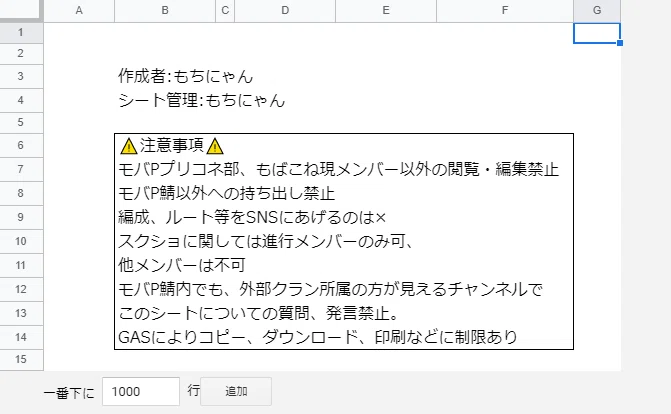Select column E header
Screen dimensions: 671x414
(x=386, y=11)
